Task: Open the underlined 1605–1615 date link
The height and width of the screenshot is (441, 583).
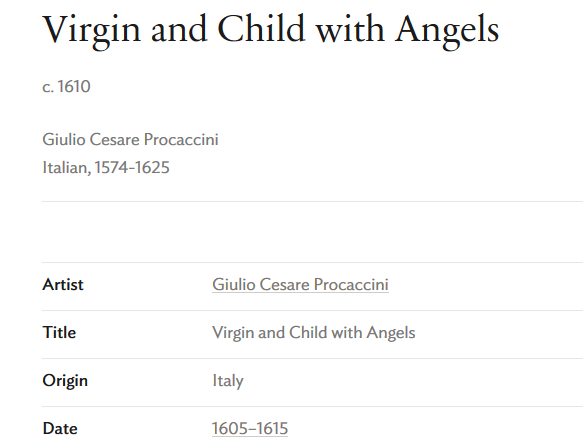Action: (x=250, y=428)
